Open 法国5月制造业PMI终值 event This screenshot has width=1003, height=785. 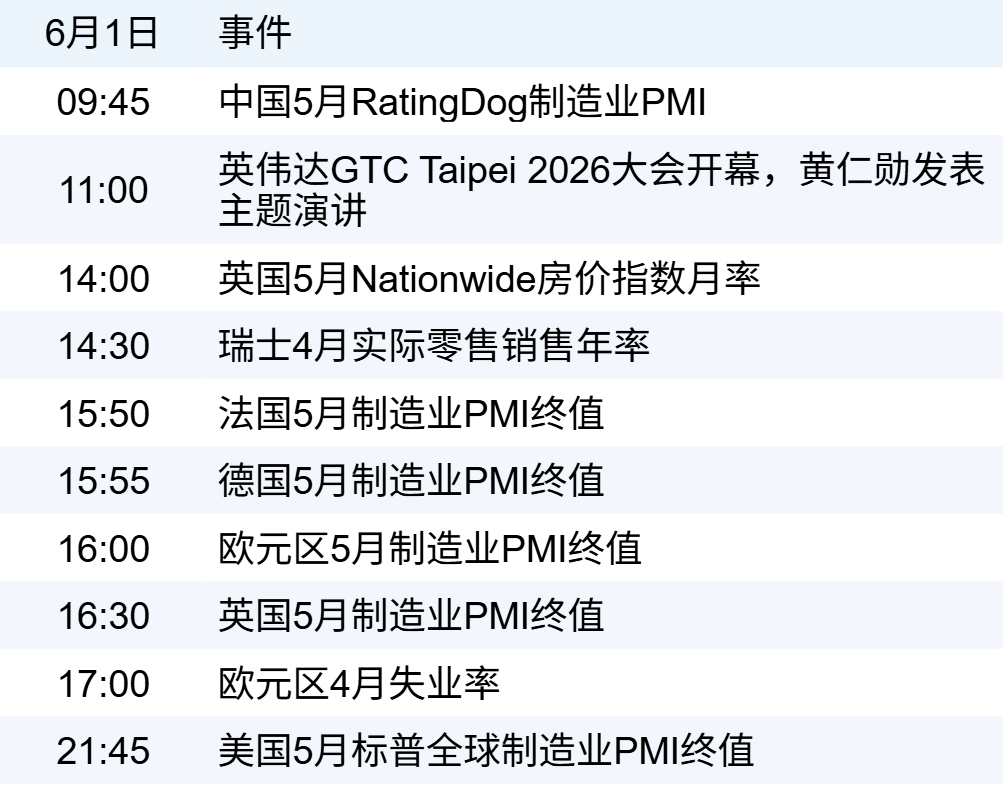(411, 413)
